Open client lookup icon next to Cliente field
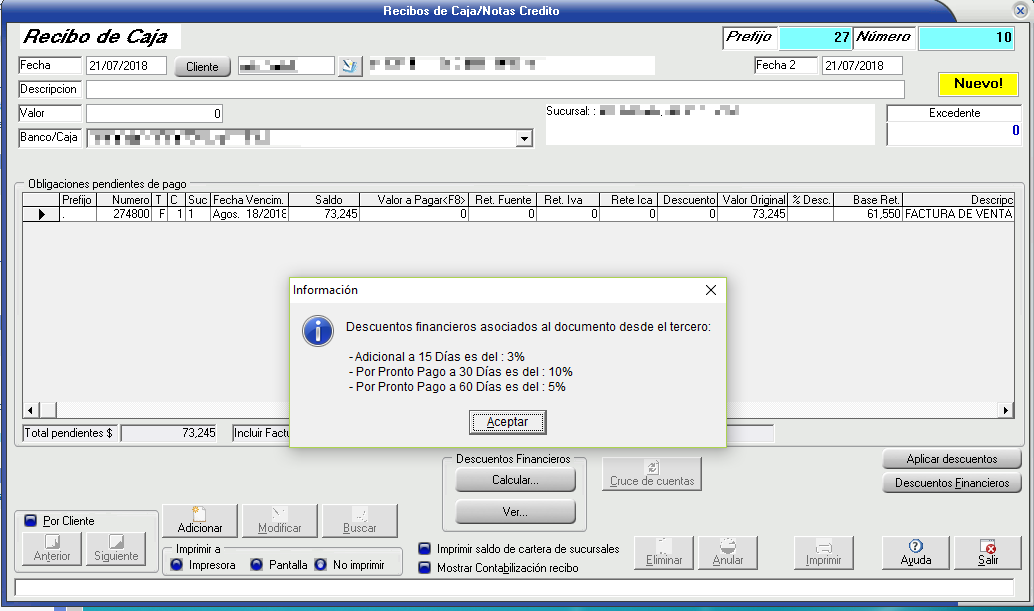The width and height of the screenshot is (1034, 611). (349, 66)
